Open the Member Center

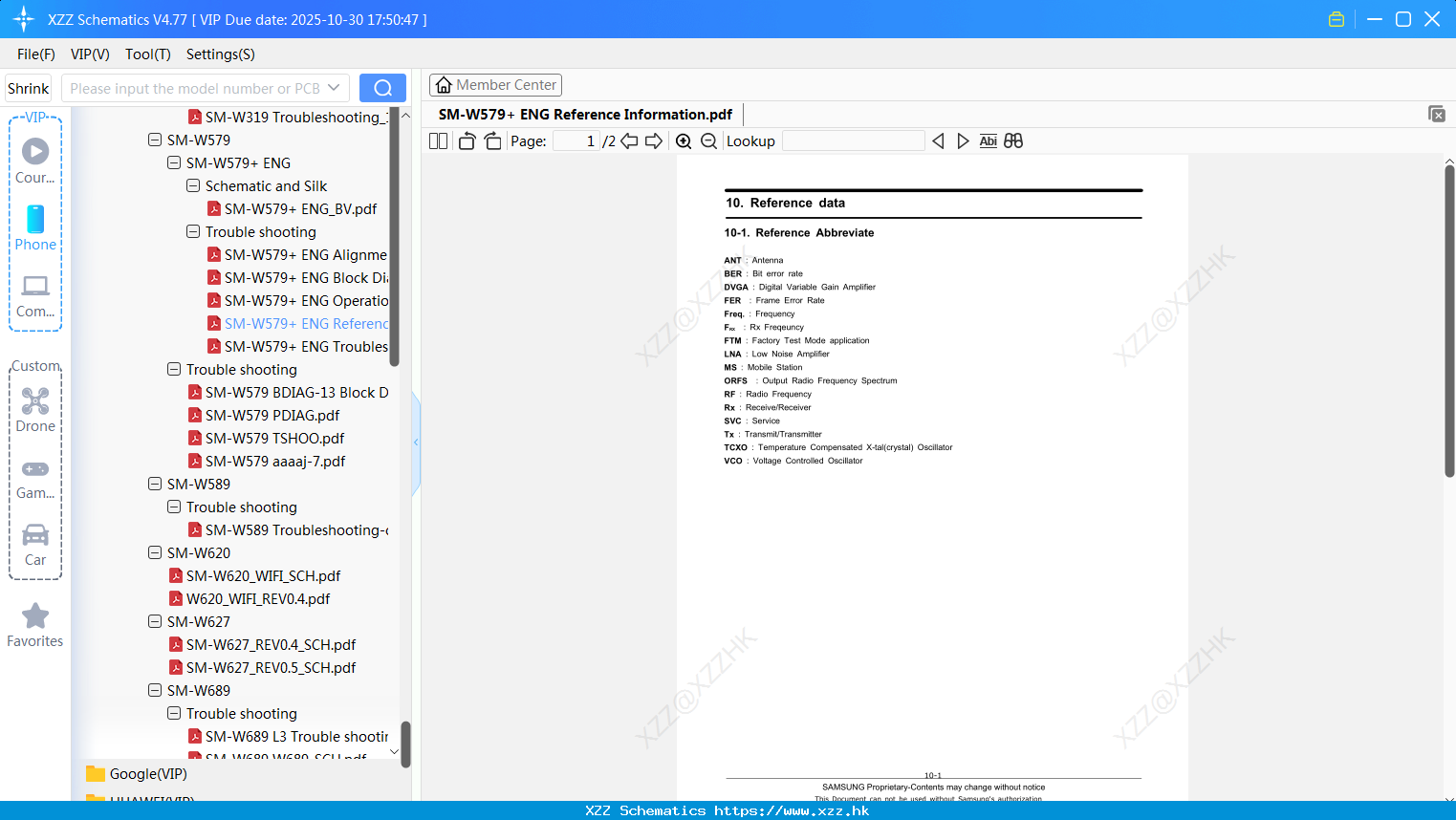coord(495,85)
